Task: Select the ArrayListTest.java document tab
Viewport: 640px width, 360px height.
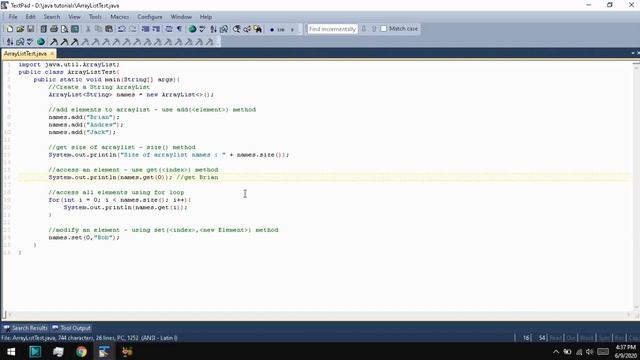Action: (x=25, y=53)
